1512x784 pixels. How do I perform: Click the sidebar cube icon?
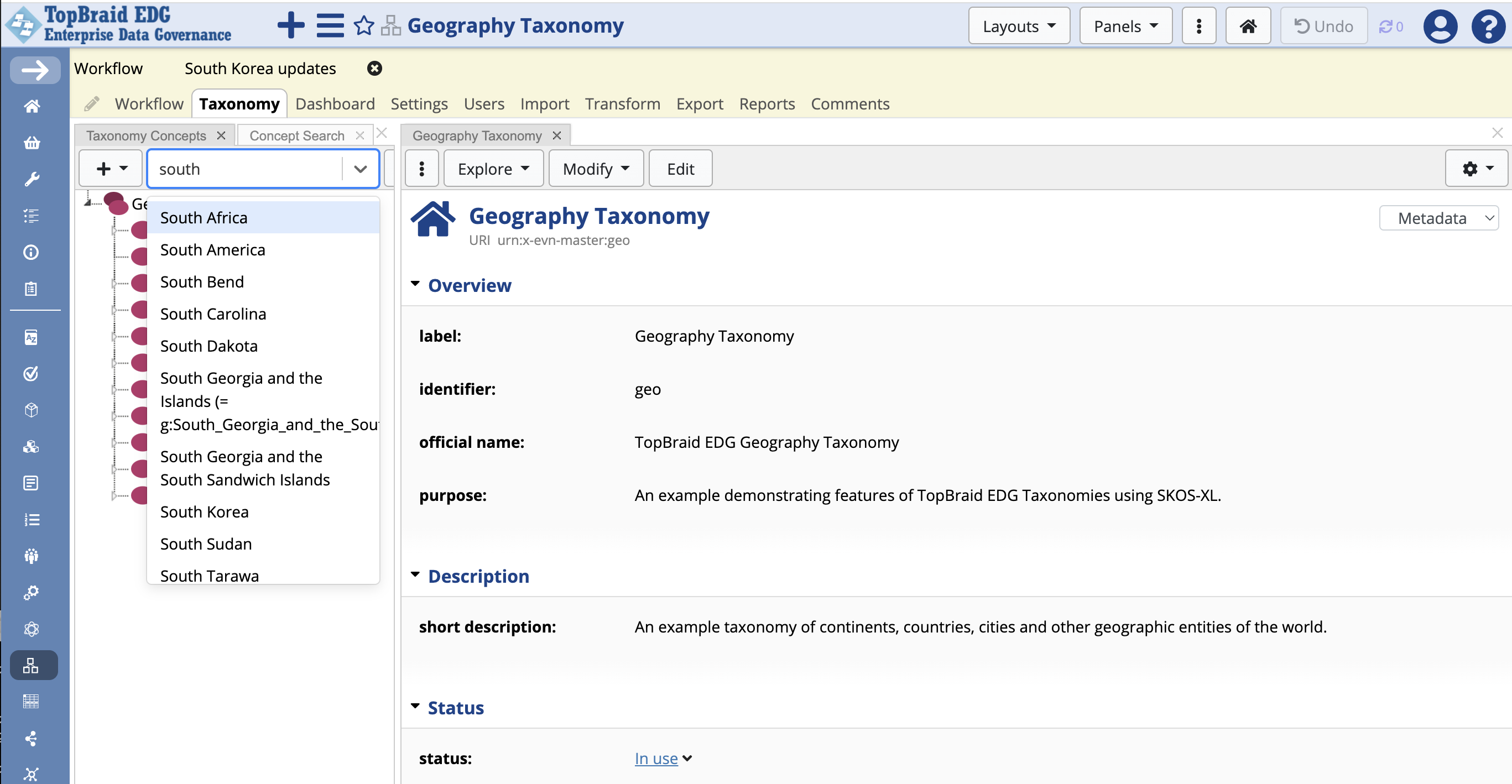coord(31,410)
